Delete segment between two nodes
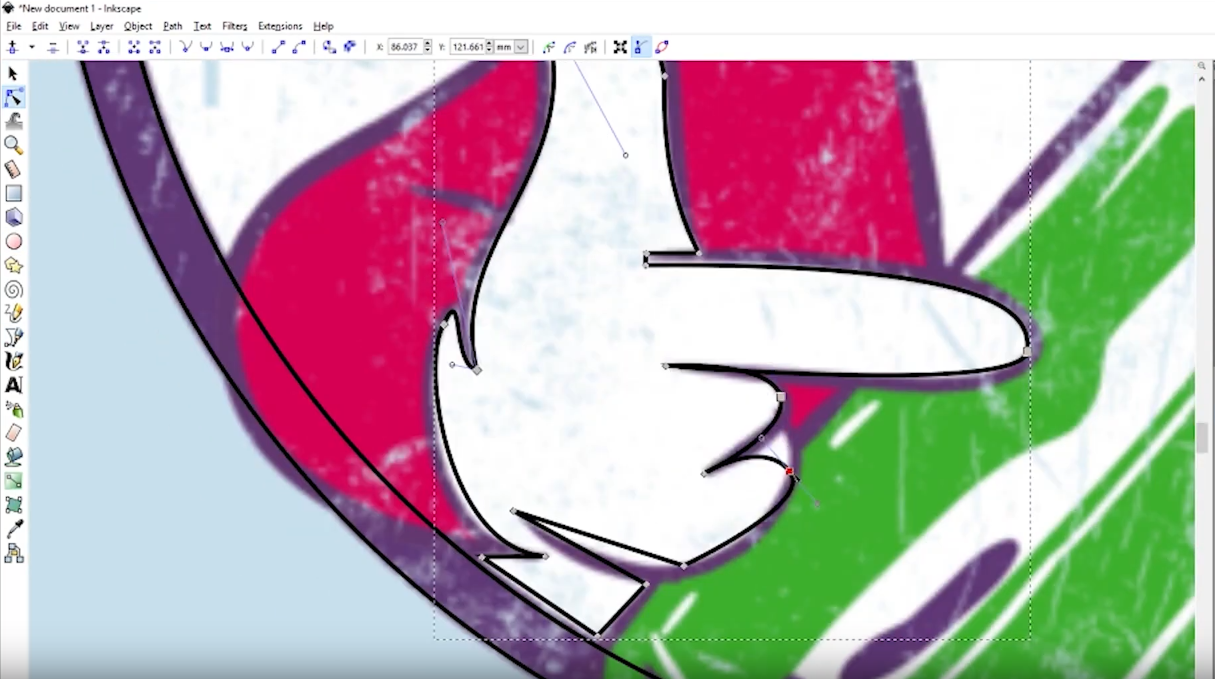 point(155,47)
